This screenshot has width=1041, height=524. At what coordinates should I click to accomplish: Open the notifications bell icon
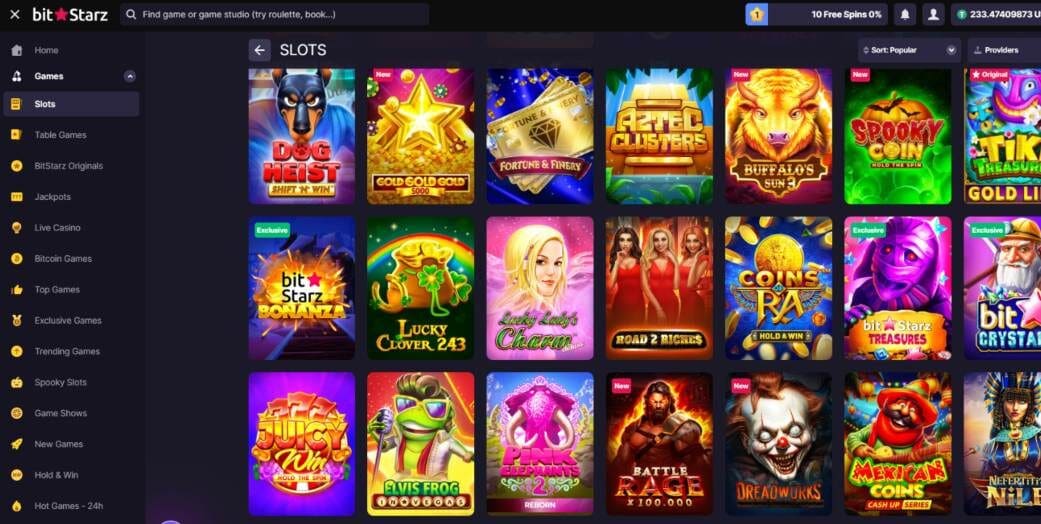click(x=904, y=14)
